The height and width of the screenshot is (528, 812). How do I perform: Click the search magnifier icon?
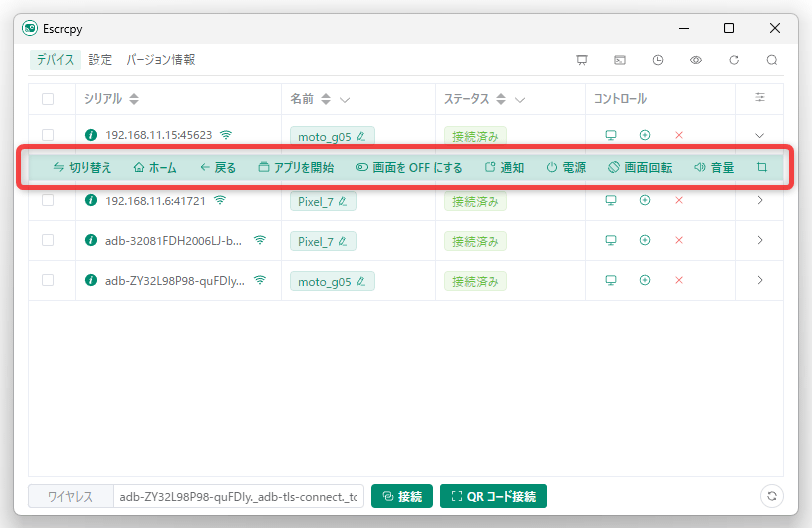coord(772,60)
